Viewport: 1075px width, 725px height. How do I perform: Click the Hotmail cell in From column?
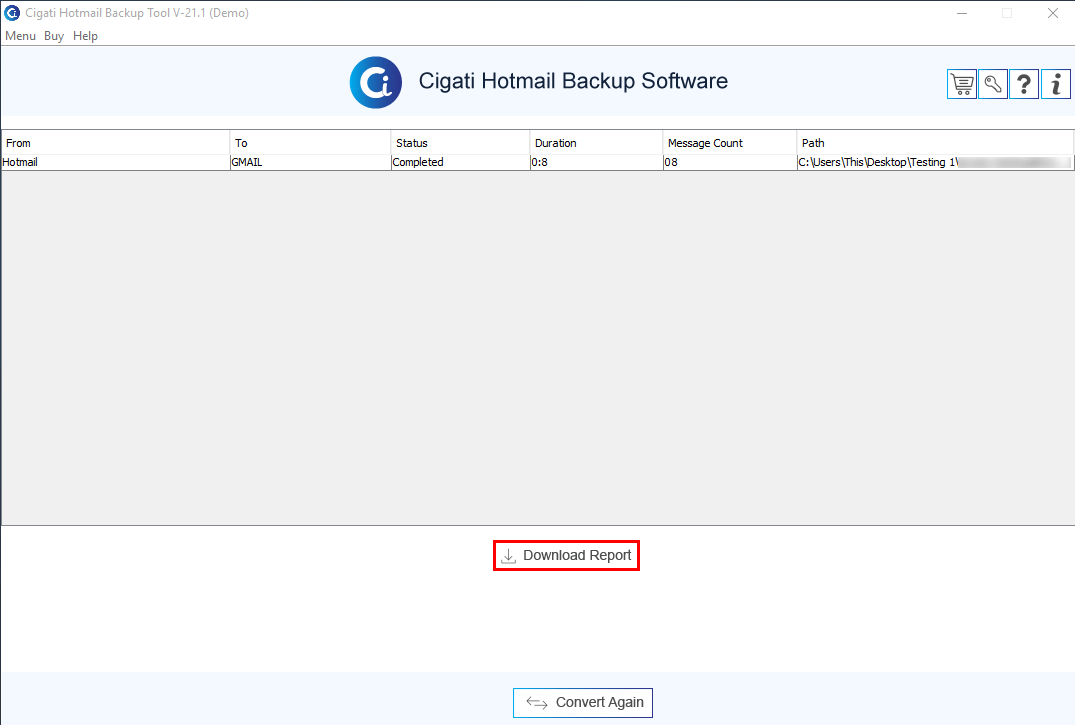coord(116,163)
